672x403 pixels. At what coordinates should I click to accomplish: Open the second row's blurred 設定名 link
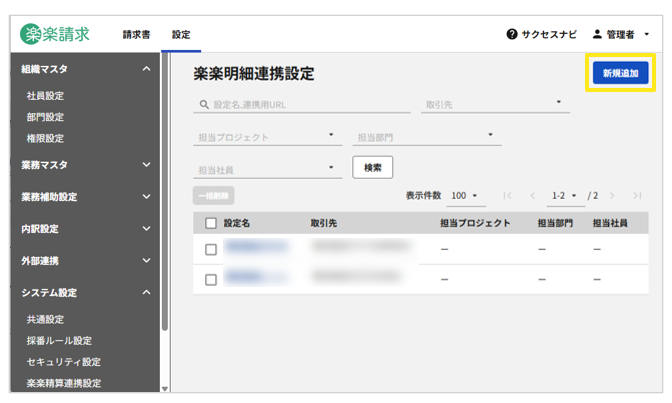point(255,277)
